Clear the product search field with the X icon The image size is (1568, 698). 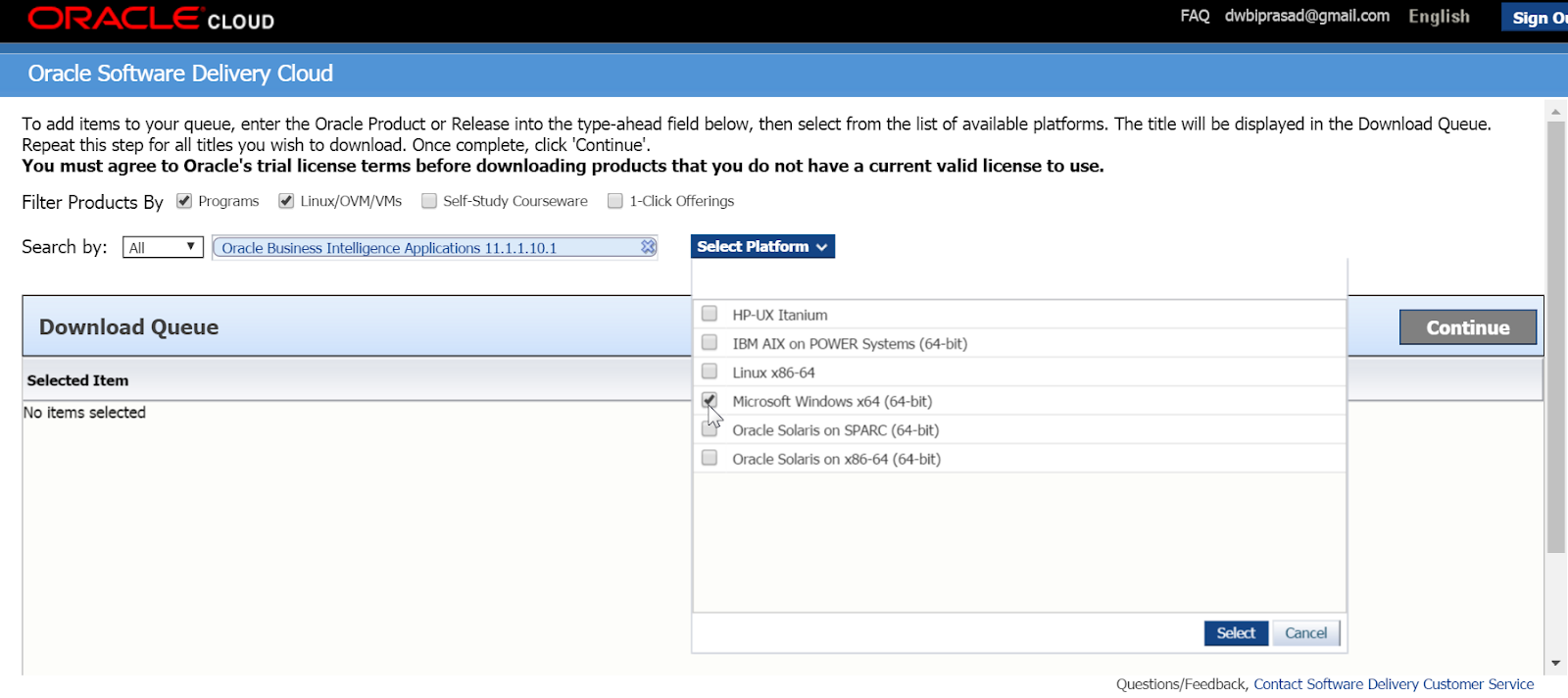pyautogui.click(x=648, y=247)
